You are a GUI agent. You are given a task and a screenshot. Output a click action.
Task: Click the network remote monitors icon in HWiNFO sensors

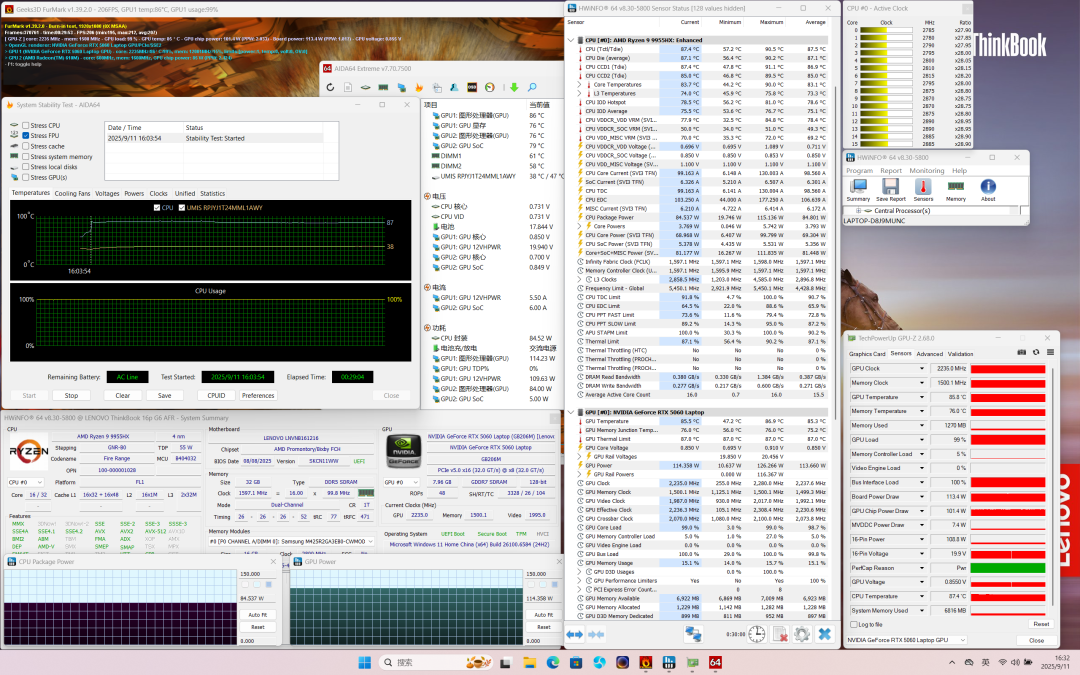[x=693, y=634]
